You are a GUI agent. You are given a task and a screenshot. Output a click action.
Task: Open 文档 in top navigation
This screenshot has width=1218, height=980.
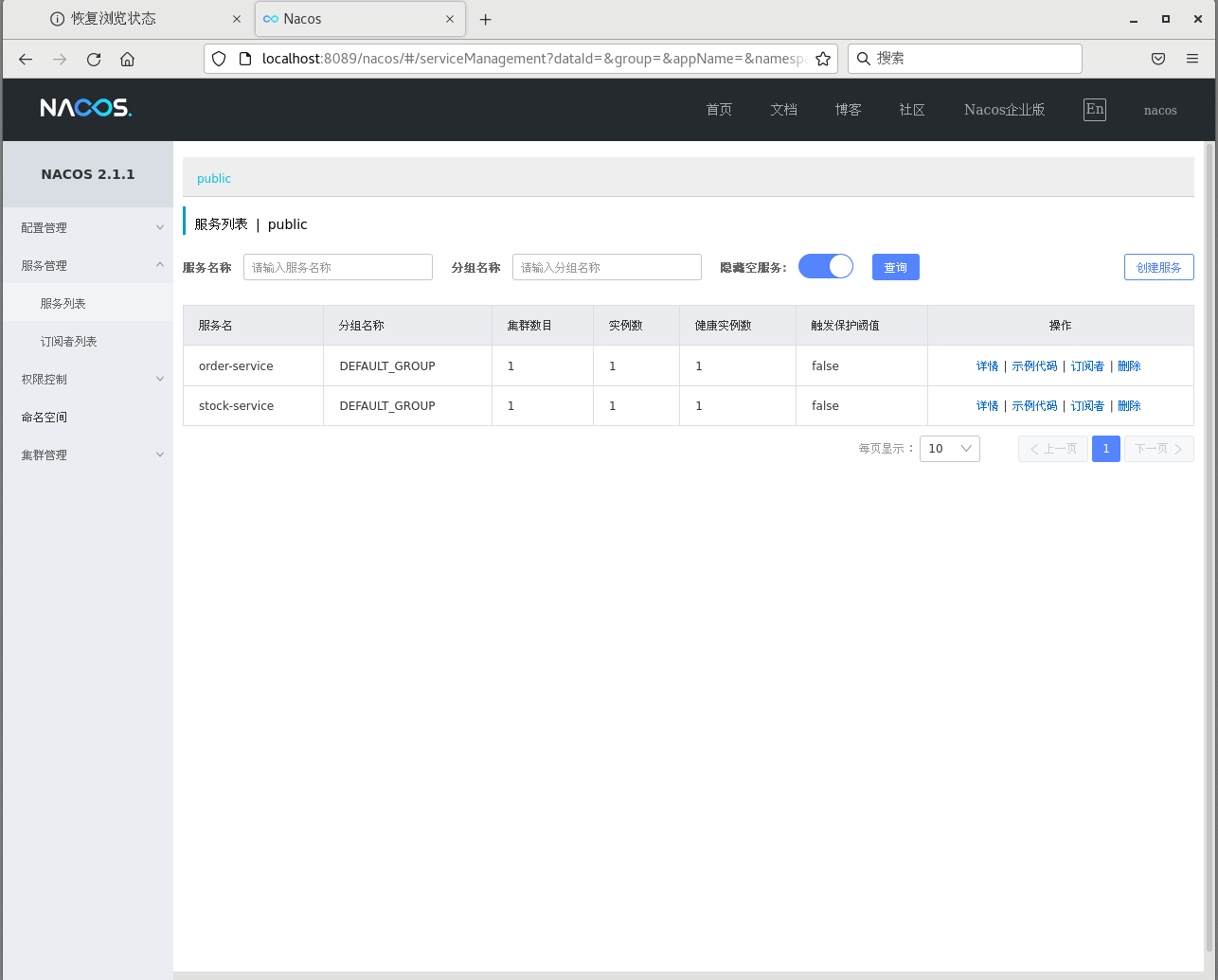[x=783, y=110]
